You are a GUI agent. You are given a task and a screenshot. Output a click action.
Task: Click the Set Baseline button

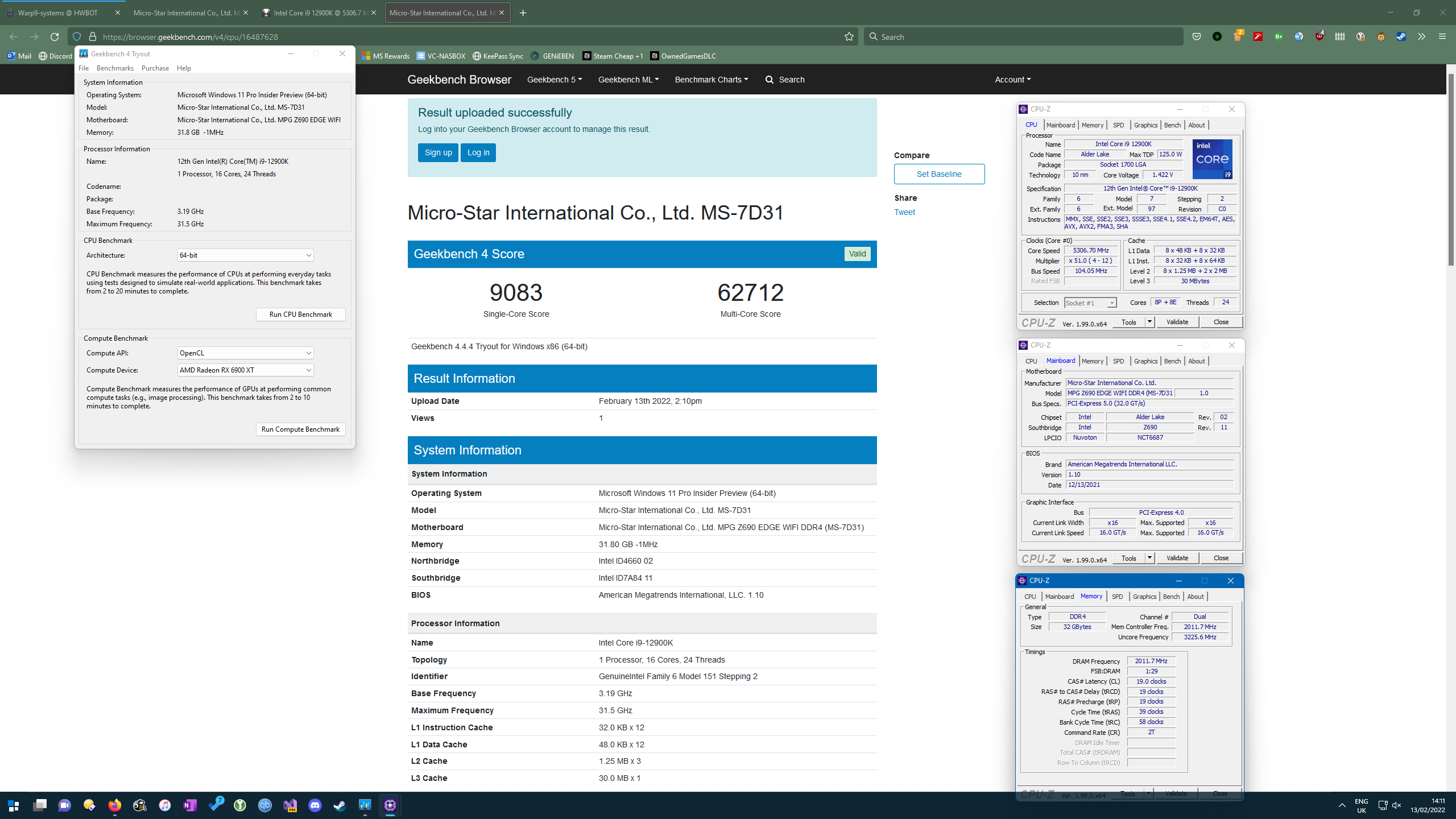coord(939,174)
